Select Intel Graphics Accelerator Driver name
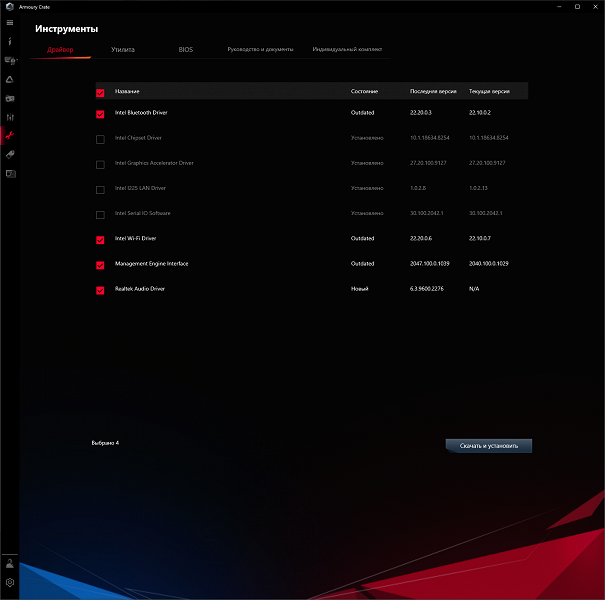This screenshot has width=605, height=600. pyautogui.click(x=154, y=163)
